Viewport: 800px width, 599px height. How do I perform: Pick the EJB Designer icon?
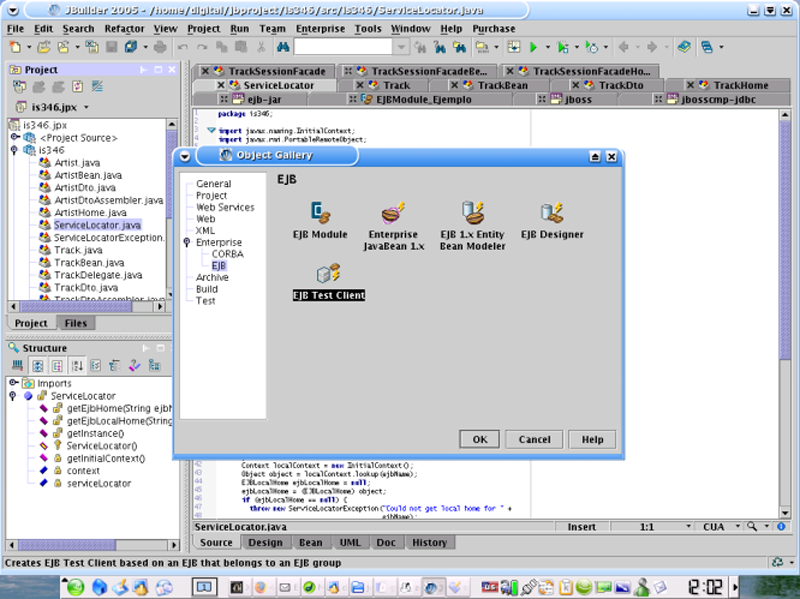click(x=551, y=212)
